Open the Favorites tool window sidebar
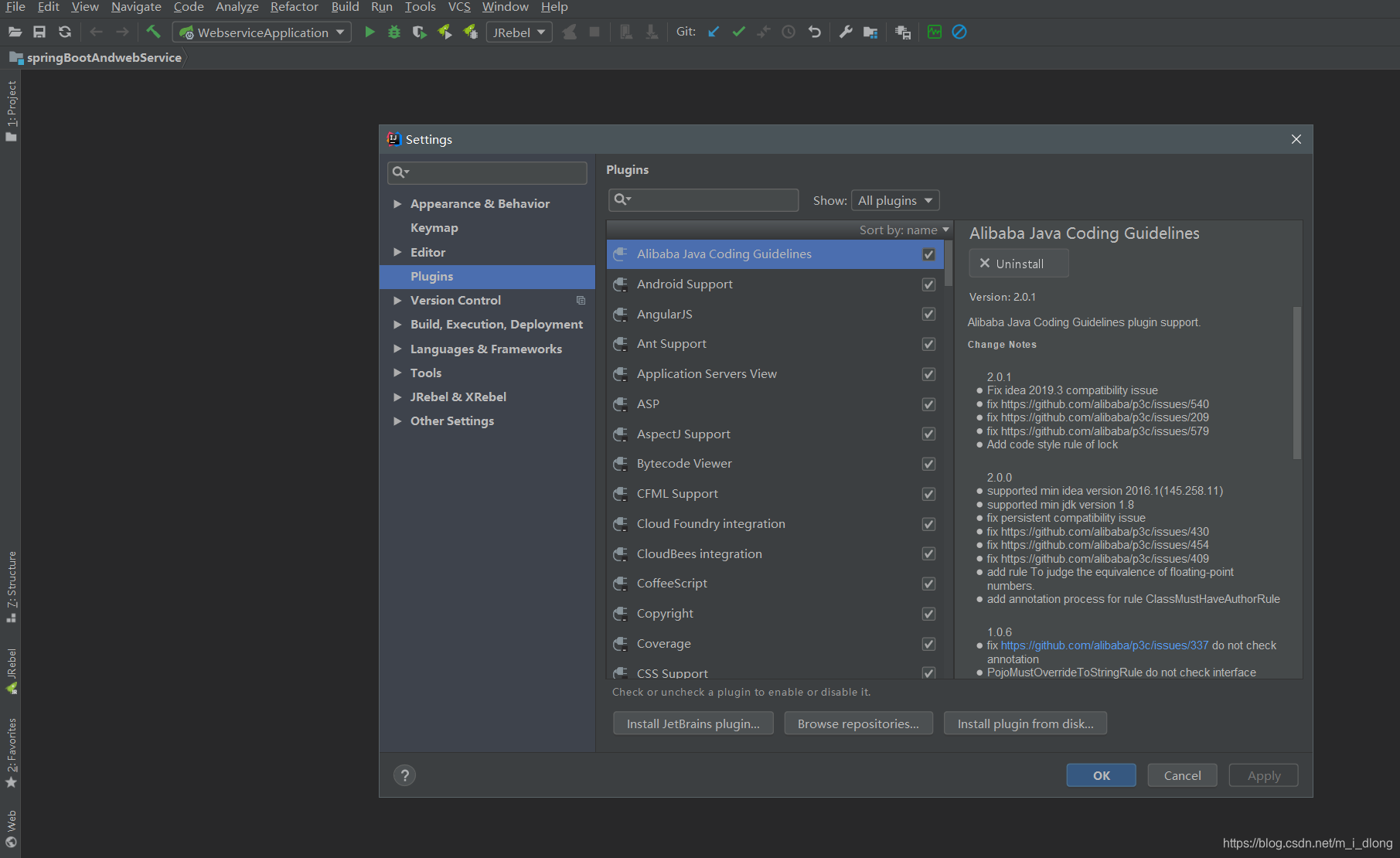The height and width of the screenshot is (858, 1400). pyautogui.click(x=11, y=753)
